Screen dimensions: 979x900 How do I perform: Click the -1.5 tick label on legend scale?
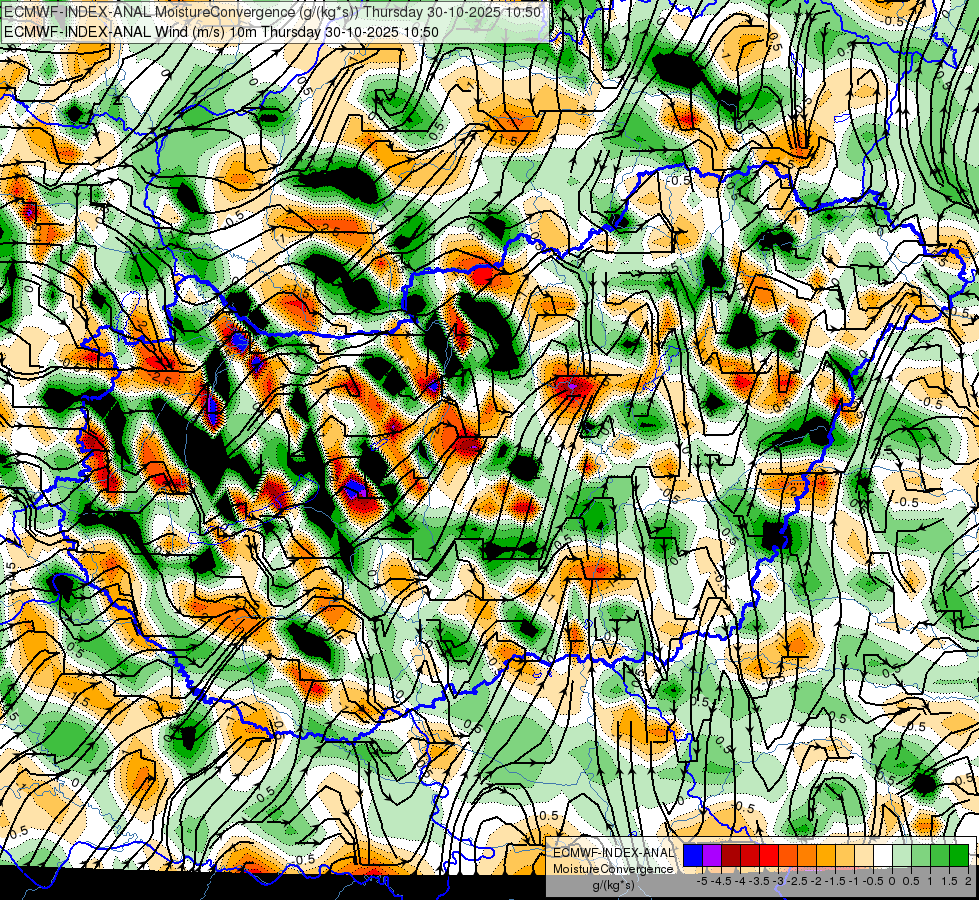pos(835,881)
